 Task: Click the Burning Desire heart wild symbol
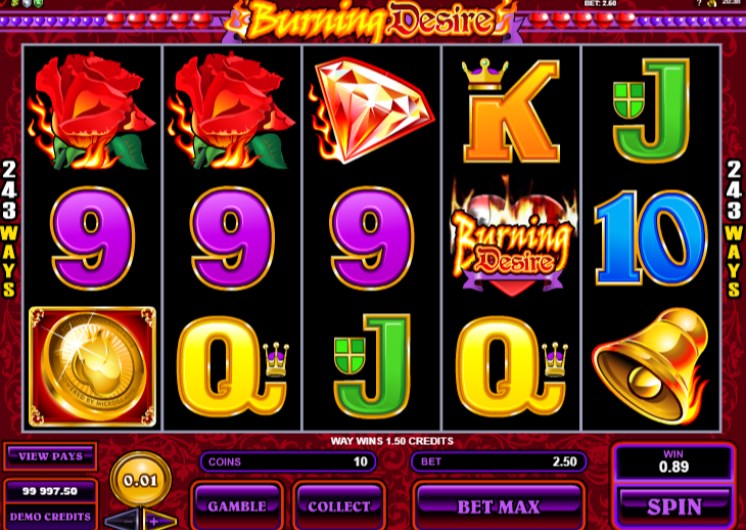pyautogui.click(x=513, y=238)
